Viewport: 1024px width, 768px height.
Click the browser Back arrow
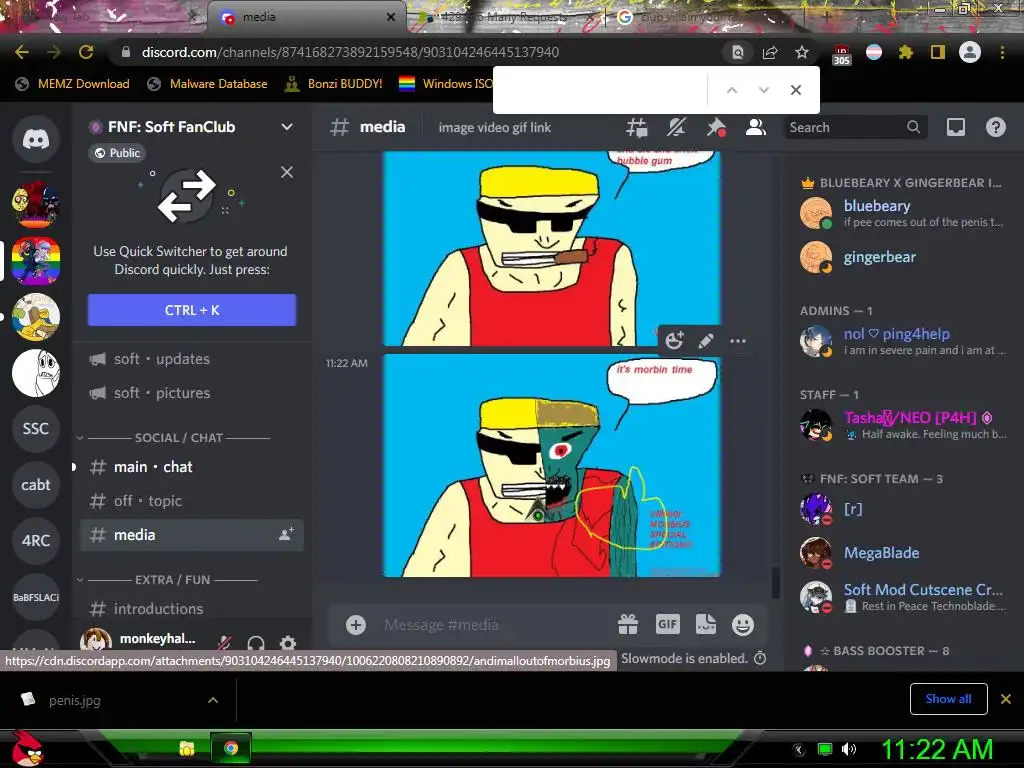click(x=22, y=52)
